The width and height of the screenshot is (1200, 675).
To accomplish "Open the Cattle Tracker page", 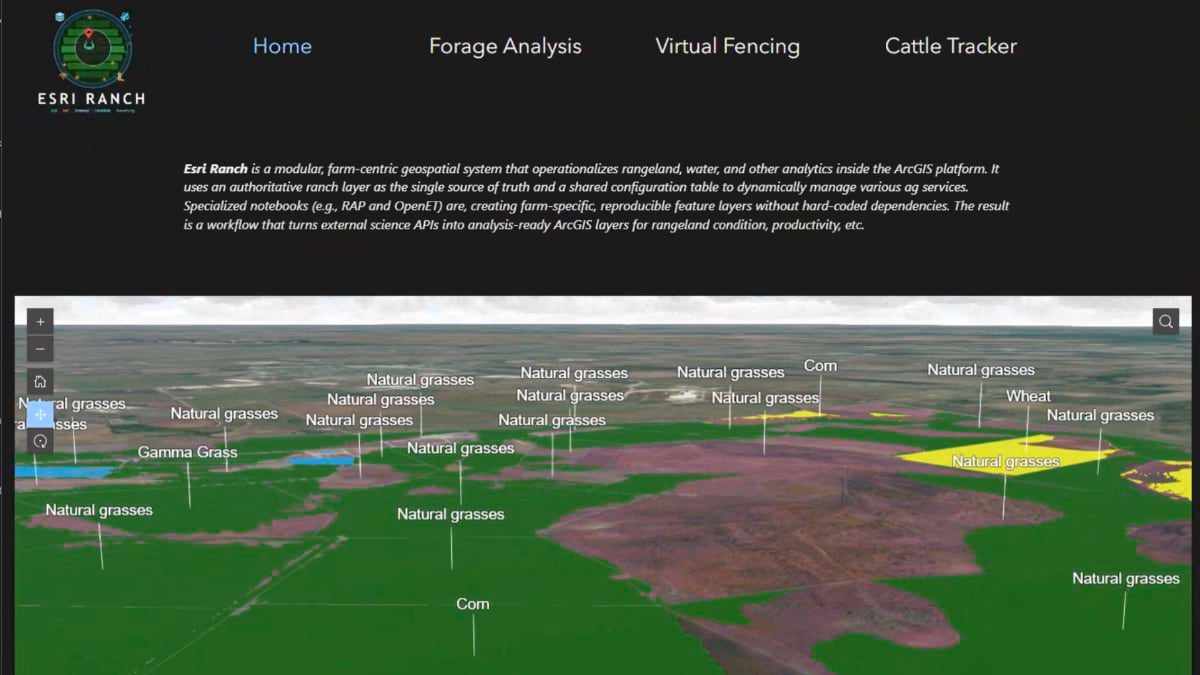I will pyautogui.click(x=951, y=46).
